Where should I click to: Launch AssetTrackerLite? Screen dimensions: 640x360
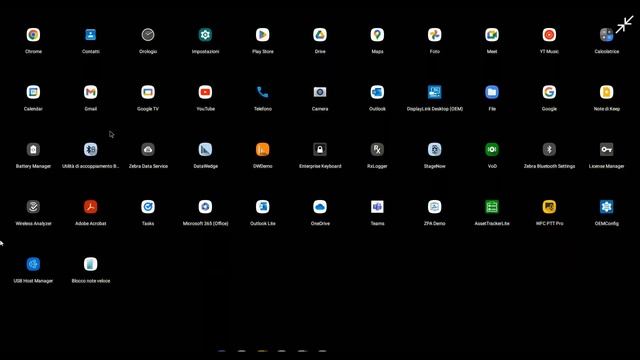492,207
